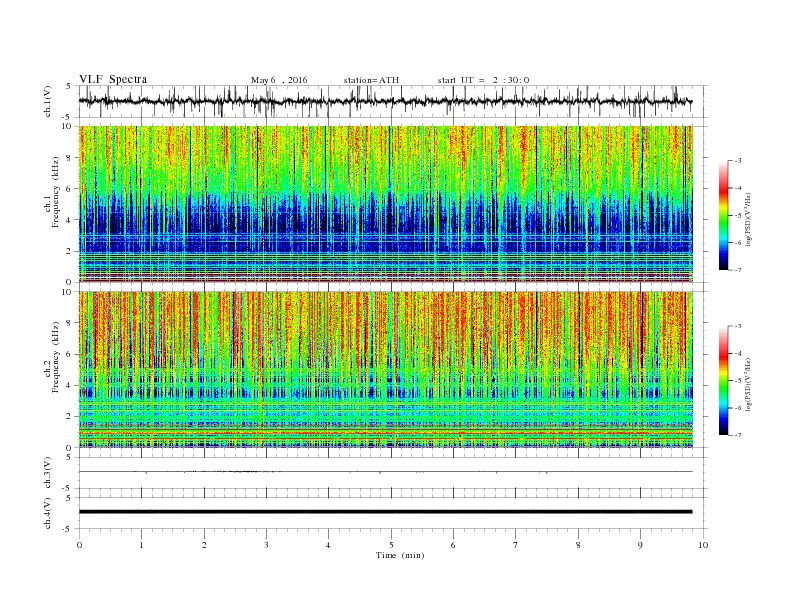Click the ch.1 'Frequency (kHz)' axis label
This screenshot has height=612, width=792.
tap(56, 192)
